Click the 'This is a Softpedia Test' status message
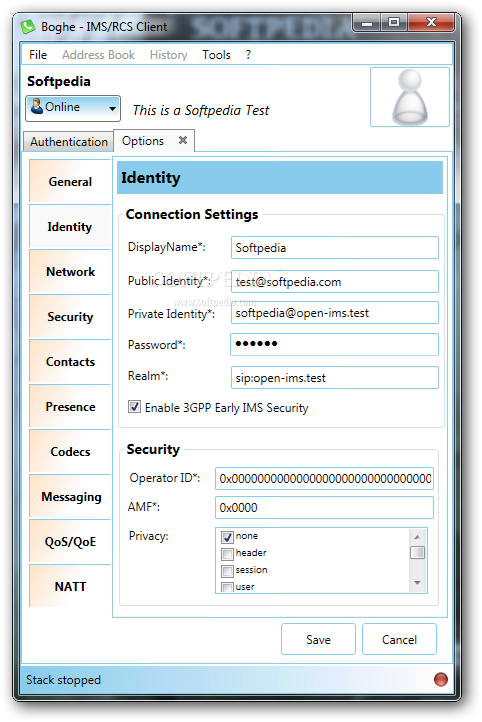The width and height of the screenshot is (482, 722). [201, 111]
